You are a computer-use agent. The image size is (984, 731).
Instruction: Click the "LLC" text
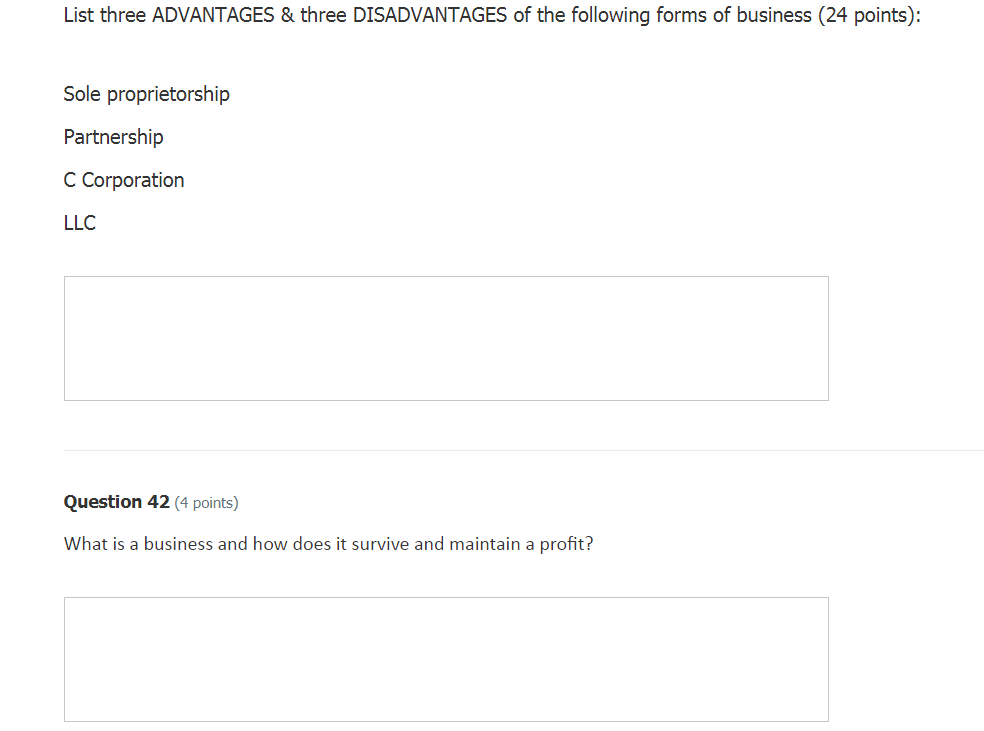coord(80,223)
